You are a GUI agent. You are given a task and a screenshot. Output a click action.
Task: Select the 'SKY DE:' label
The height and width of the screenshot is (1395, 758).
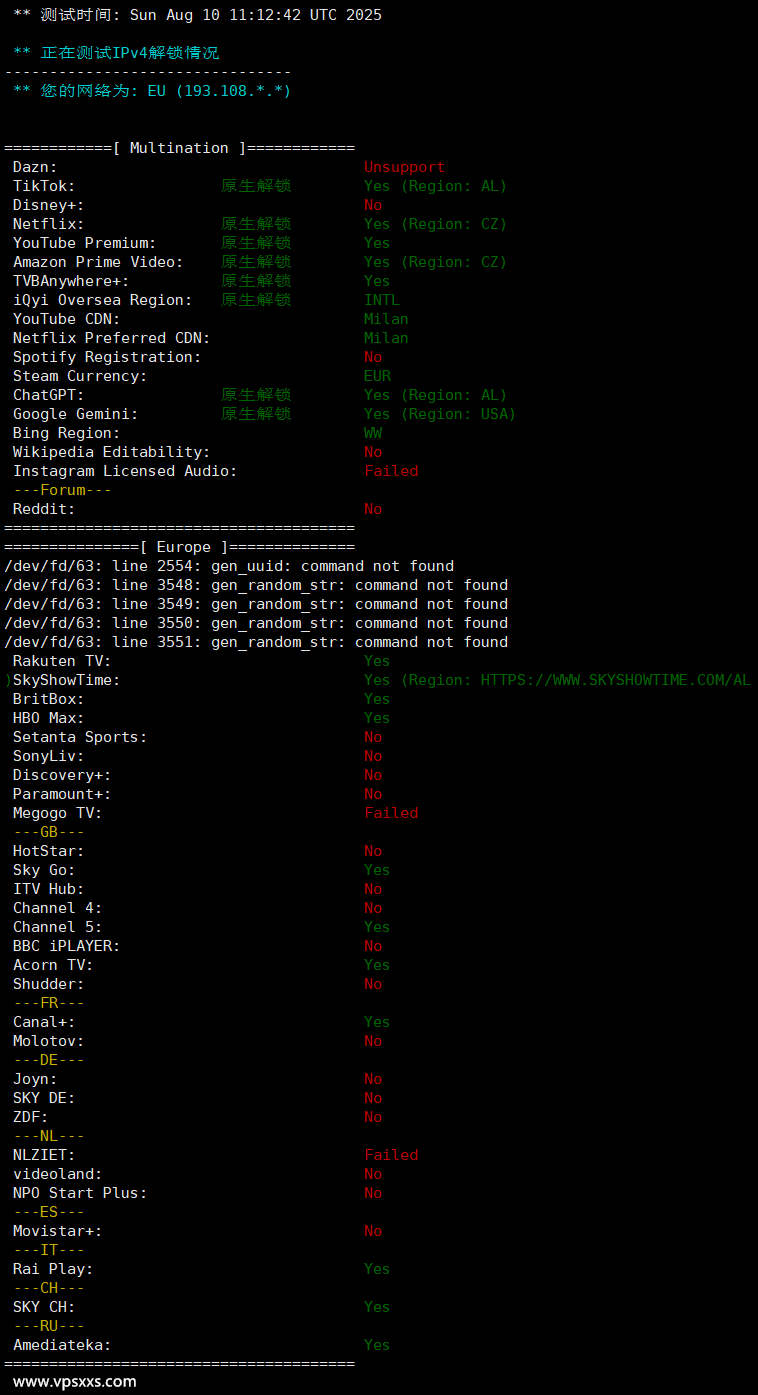(x=44, y=1098)
